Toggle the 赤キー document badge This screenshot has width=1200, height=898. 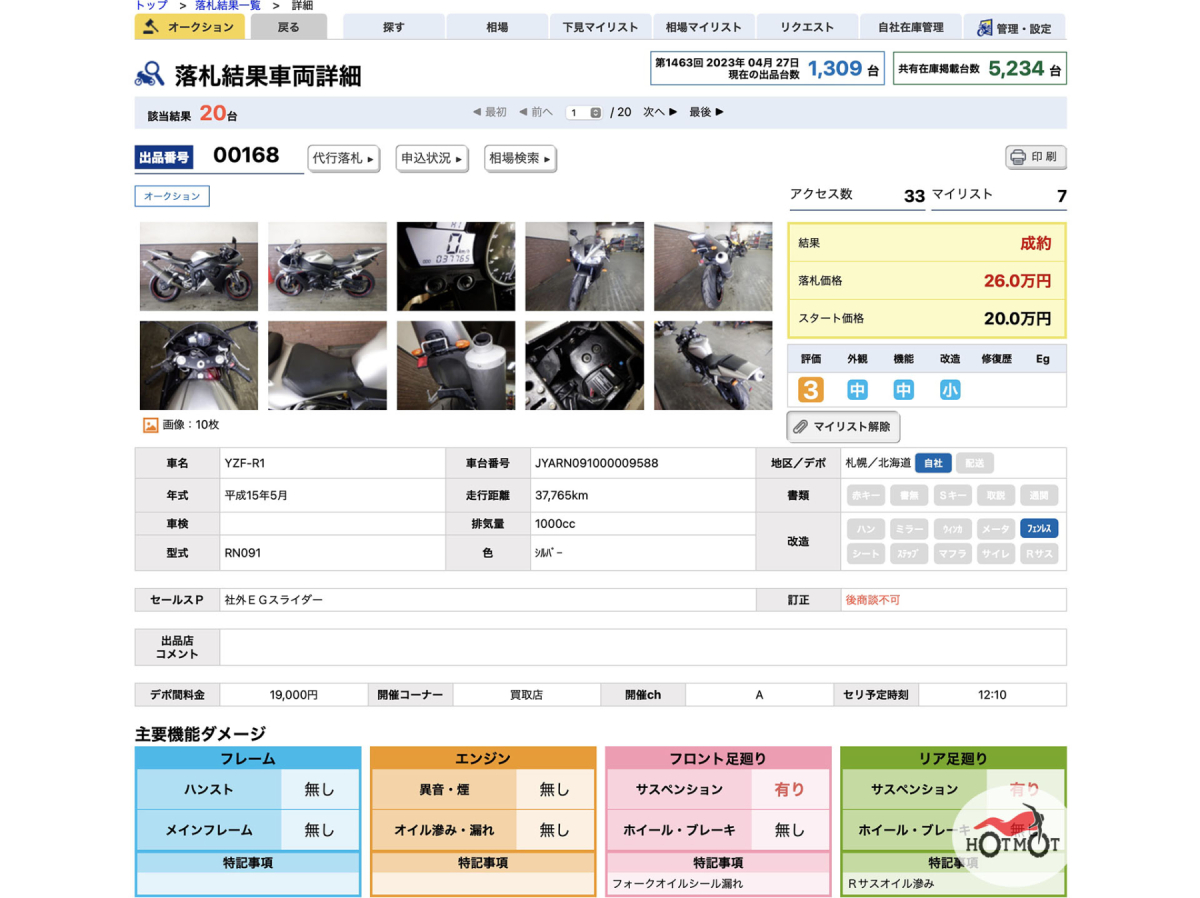click(866, 495)
